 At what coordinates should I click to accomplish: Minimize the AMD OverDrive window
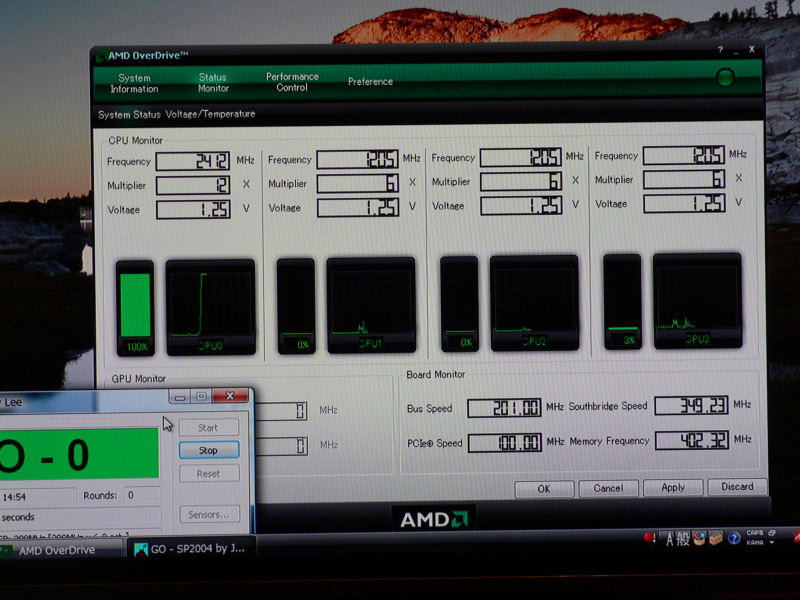pos(736,51)
